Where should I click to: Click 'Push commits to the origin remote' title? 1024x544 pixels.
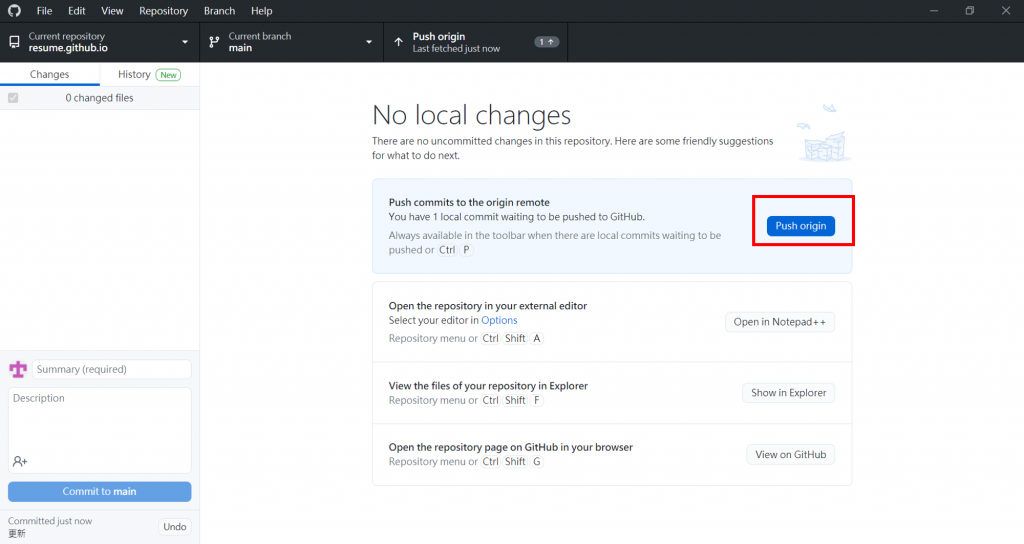pyautogui.click(x=469, y=202)
